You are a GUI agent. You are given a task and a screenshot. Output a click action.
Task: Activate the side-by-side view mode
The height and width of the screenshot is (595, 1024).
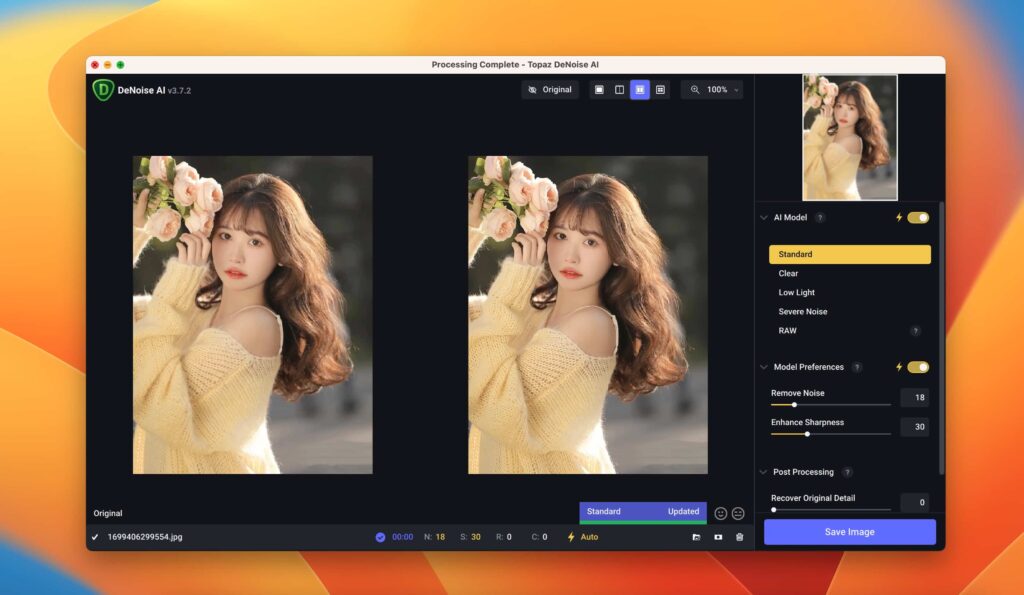tap(640, 90)
